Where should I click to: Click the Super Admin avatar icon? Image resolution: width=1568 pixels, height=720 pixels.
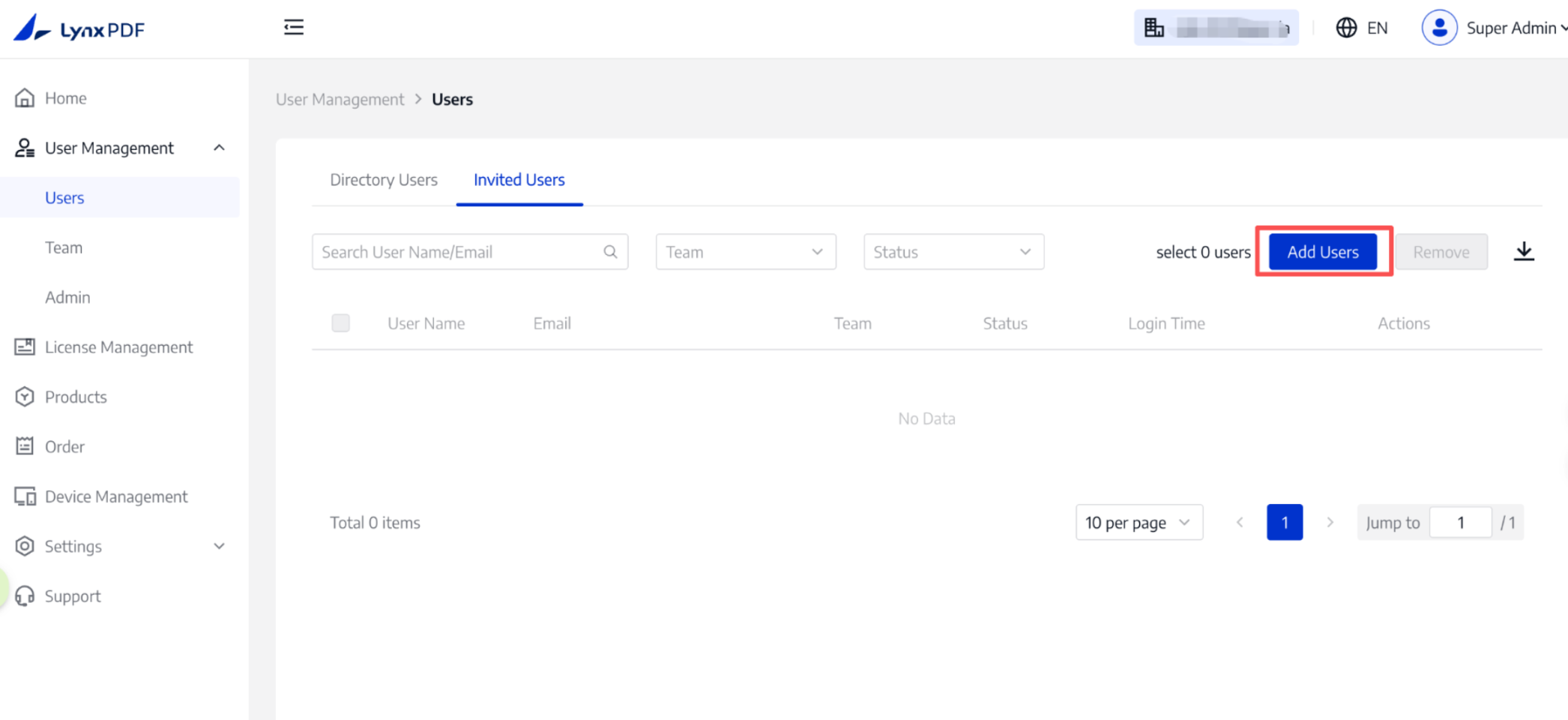pyautogui.click(x=1438, y=28)
